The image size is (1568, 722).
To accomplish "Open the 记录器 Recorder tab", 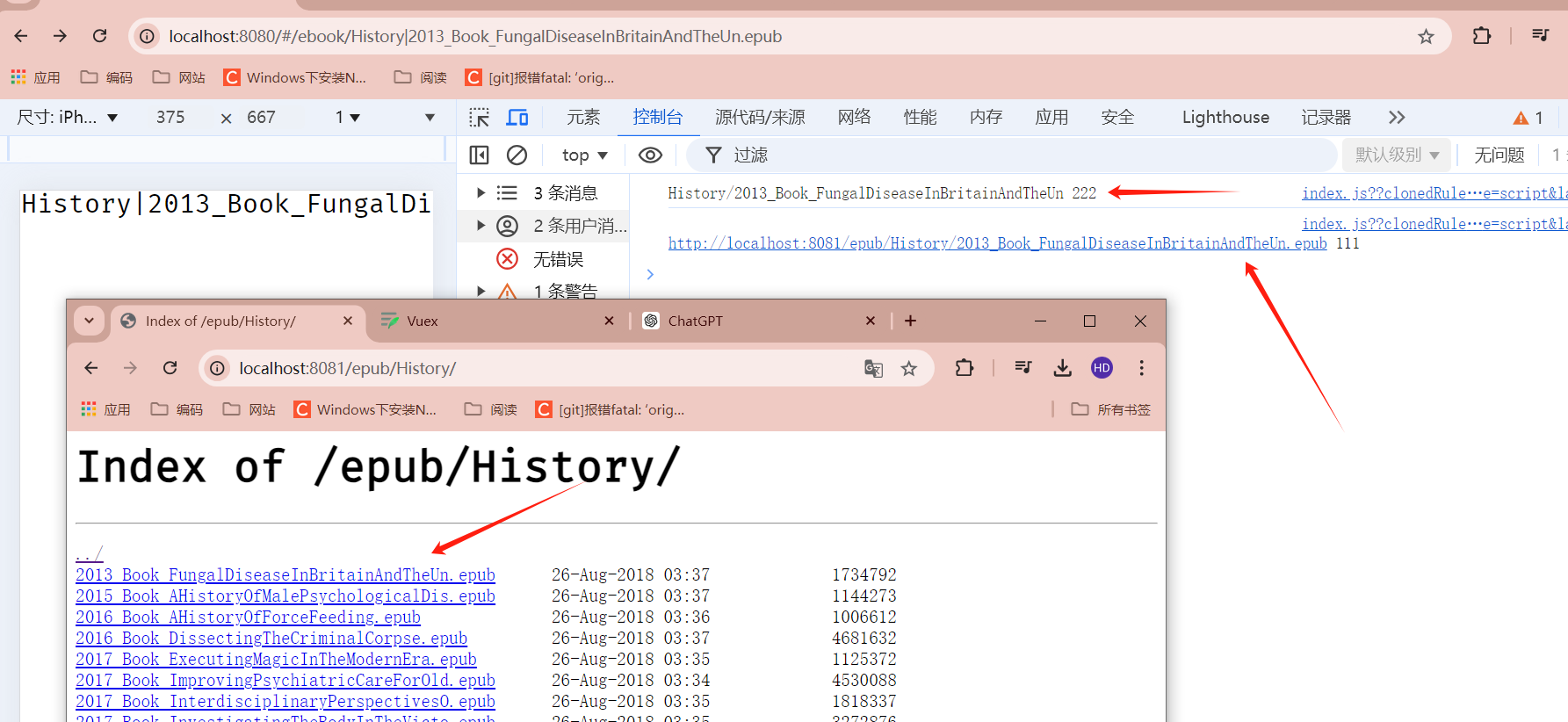I will (1326, 118).
